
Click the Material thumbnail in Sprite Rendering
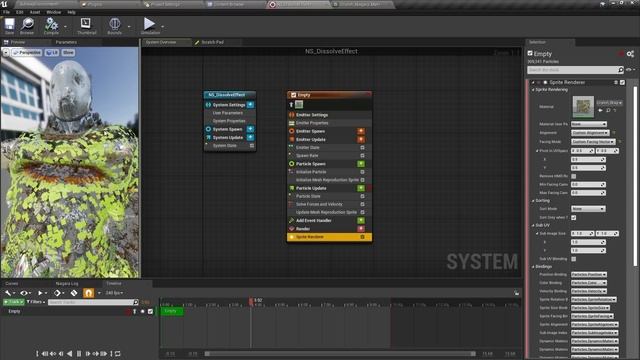click(583, 107)
